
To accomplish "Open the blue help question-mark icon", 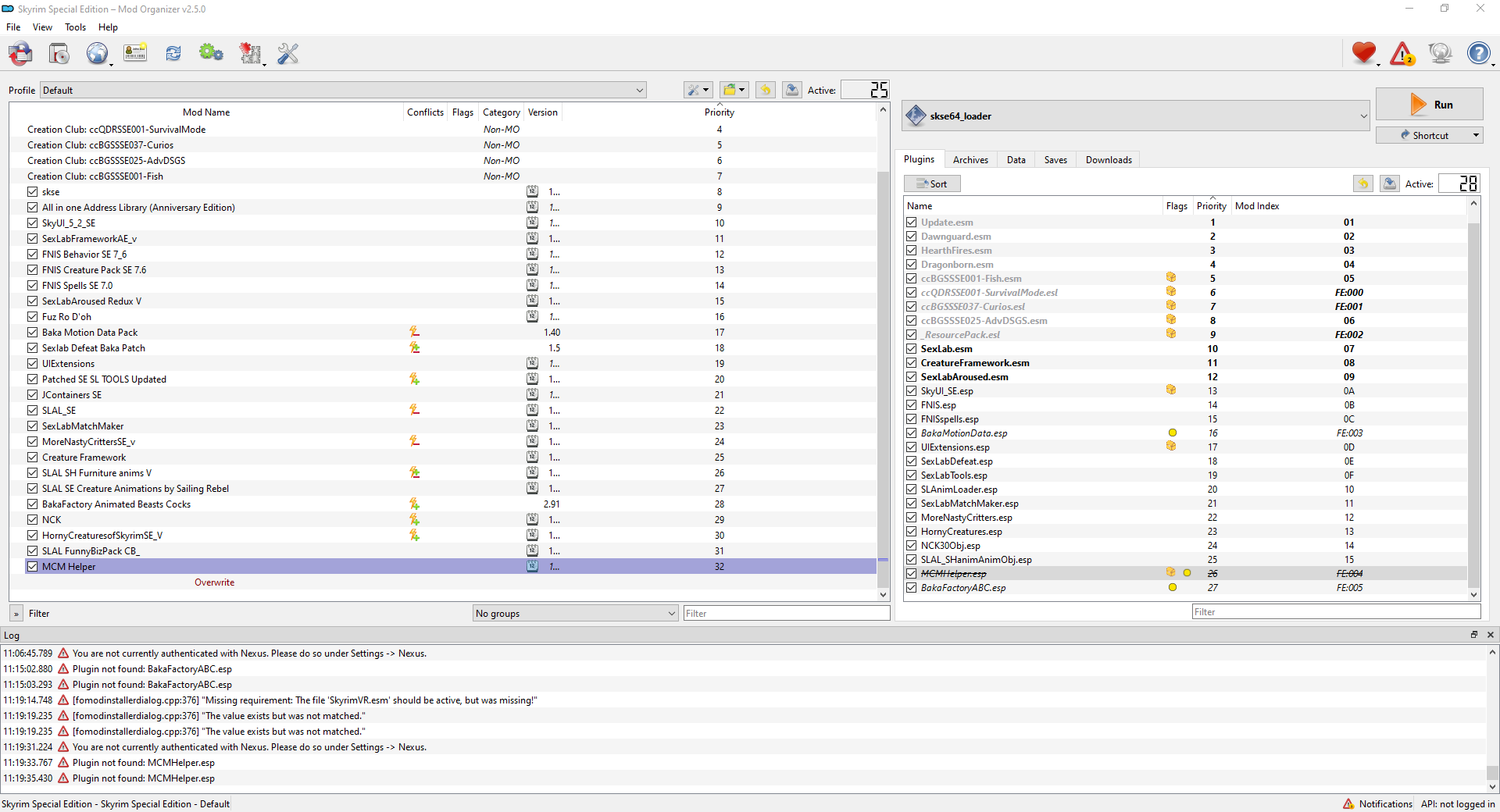I will 1478,53.
